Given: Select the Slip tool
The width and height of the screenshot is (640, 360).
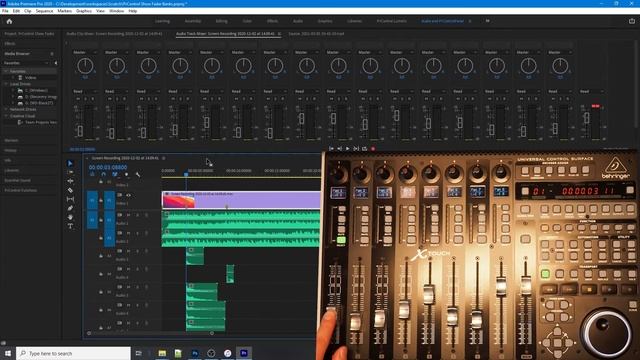Looking at the screenshot, I should 70,199.
